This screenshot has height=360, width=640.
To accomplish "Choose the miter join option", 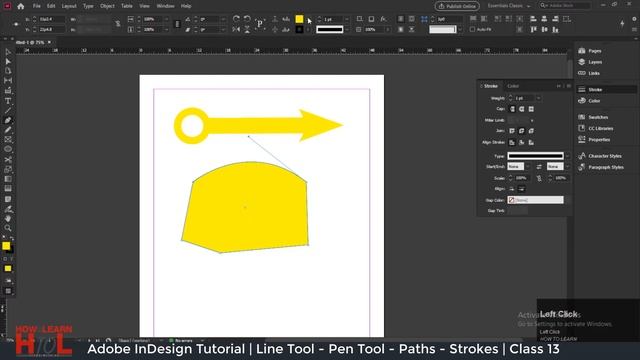I will tap(512, 131).
